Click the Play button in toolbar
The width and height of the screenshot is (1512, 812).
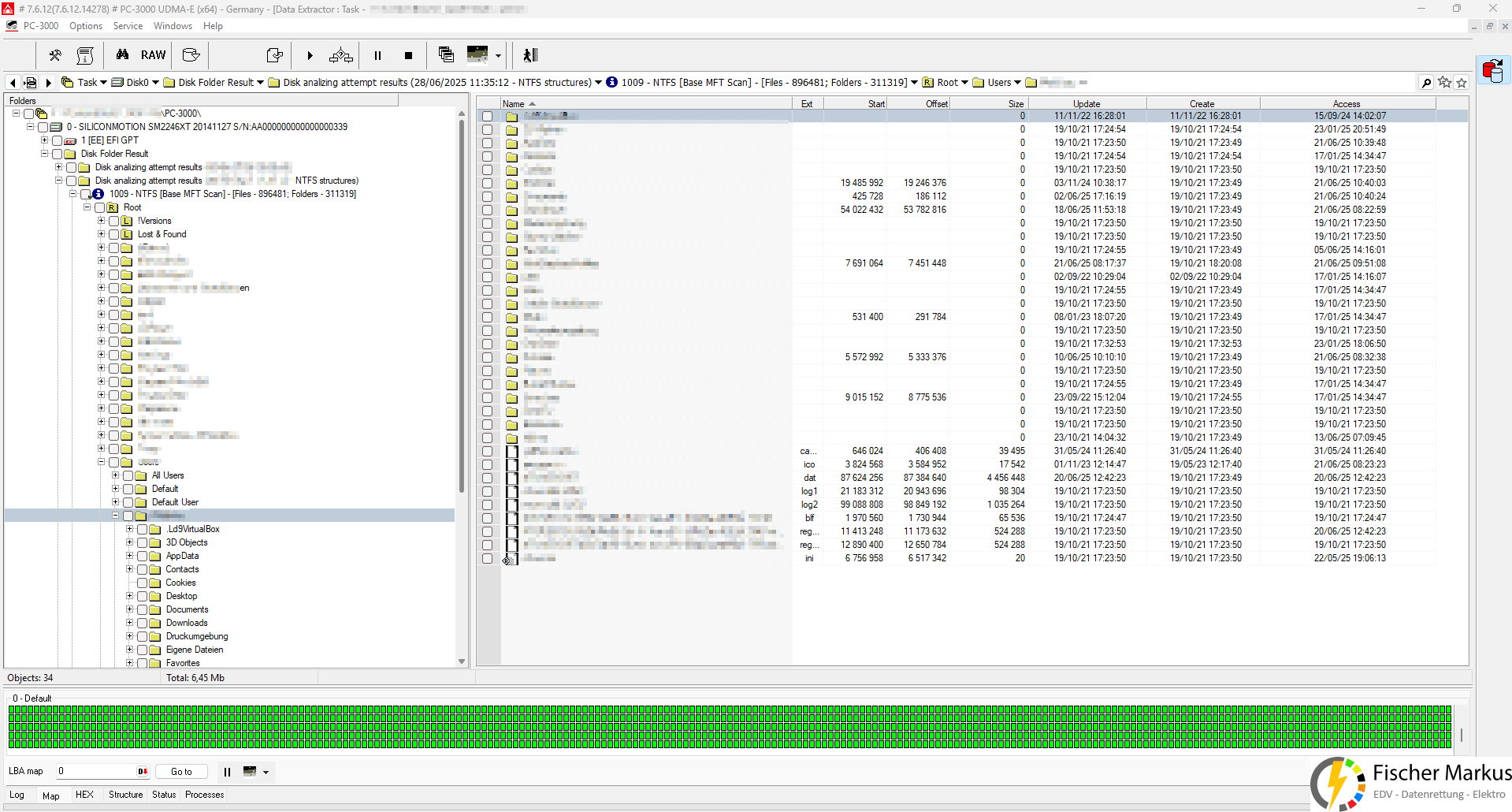[x=310, y=55]
